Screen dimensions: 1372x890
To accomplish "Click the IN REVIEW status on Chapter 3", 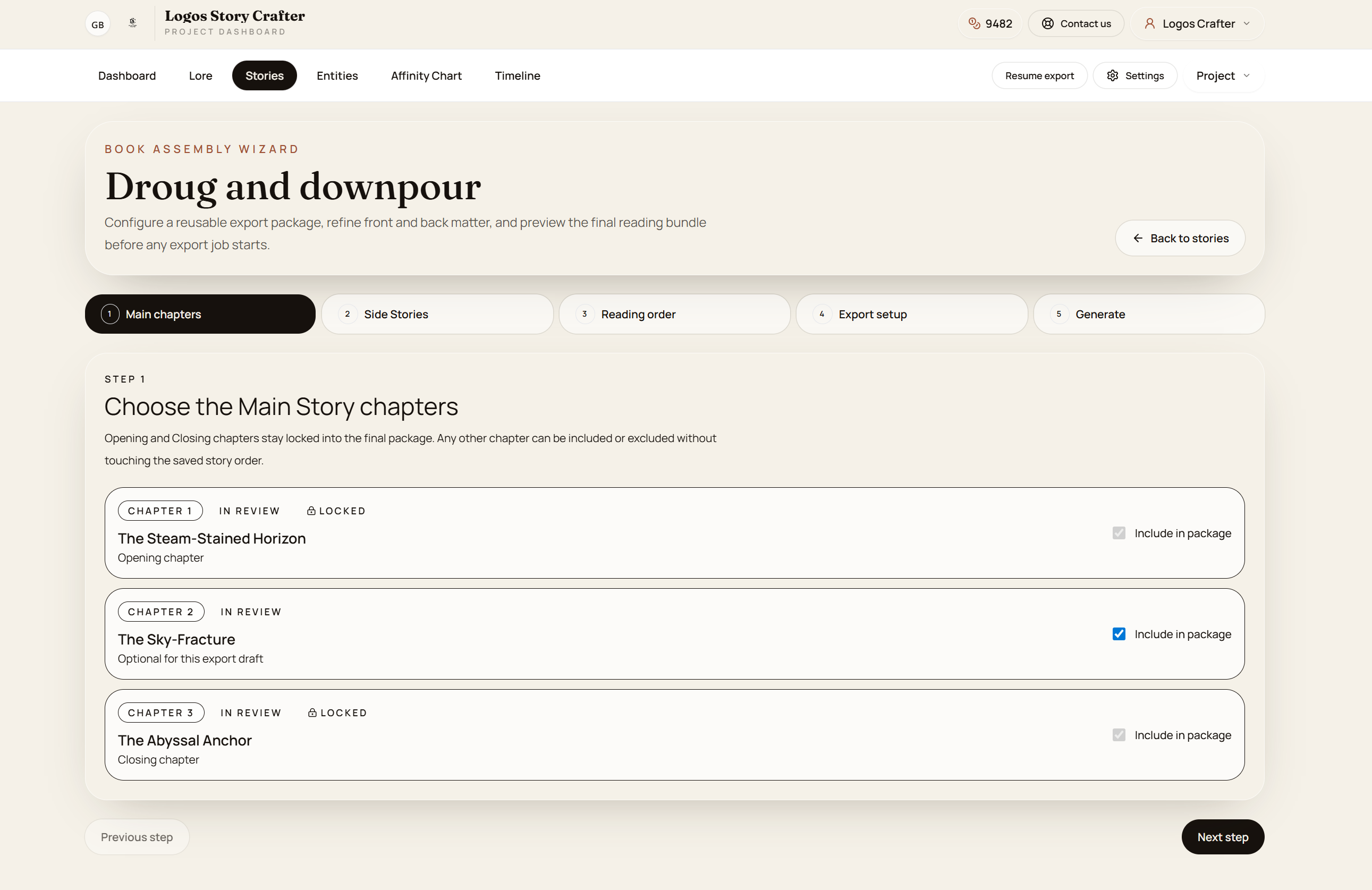I will 251,713.
